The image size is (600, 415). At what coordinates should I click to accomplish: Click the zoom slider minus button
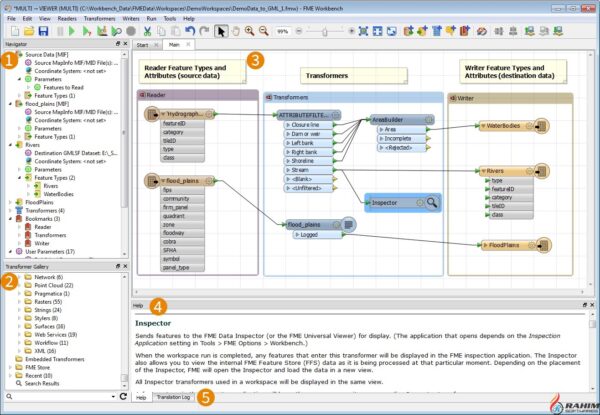pos(299,31)
